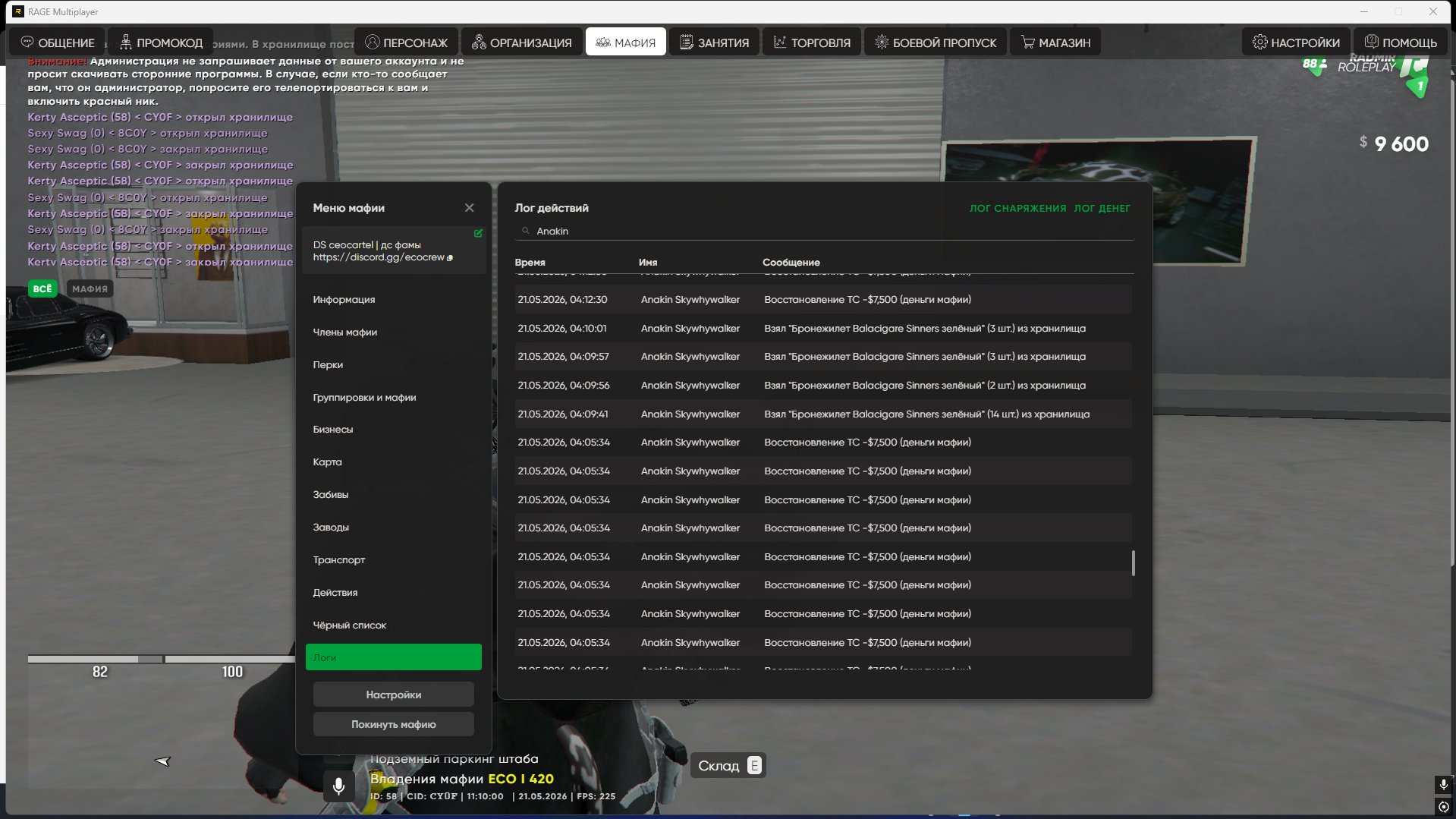Switch to the ОРГАНИЗАЦИЯ tab
The image size is (1456, 819).
(522, 43)
